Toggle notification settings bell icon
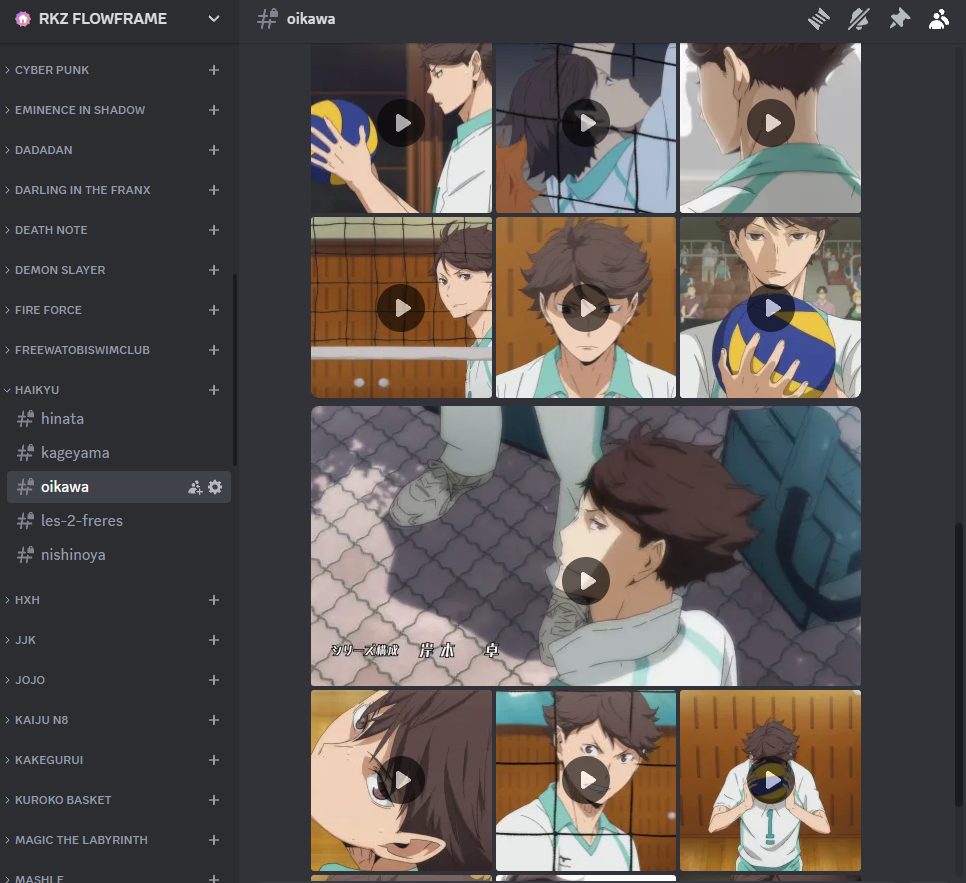 859,19
